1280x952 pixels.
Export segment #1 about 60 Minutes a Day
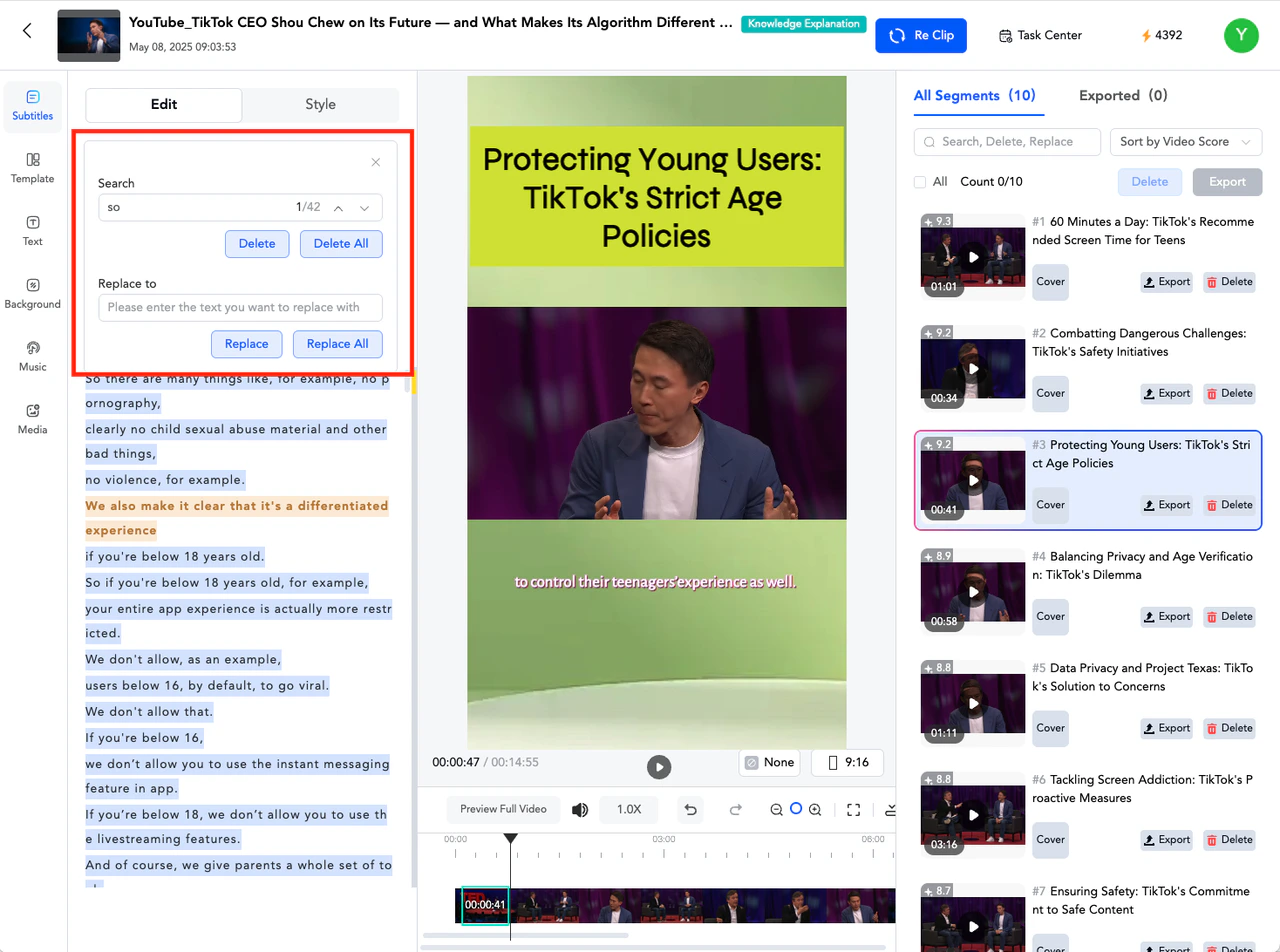tap(1167, 282)
